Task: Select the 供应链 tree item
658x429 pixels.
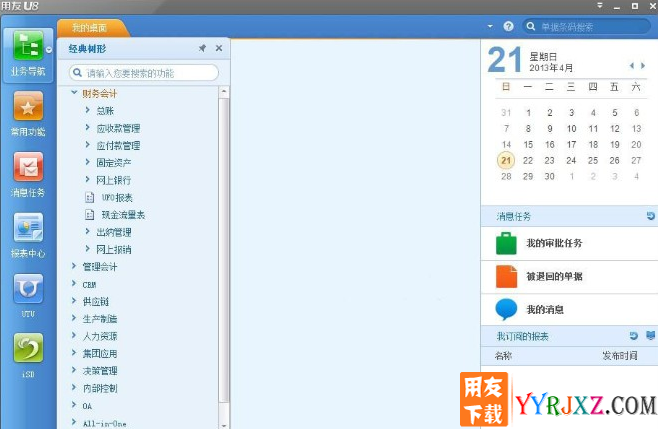Action: 96,301
